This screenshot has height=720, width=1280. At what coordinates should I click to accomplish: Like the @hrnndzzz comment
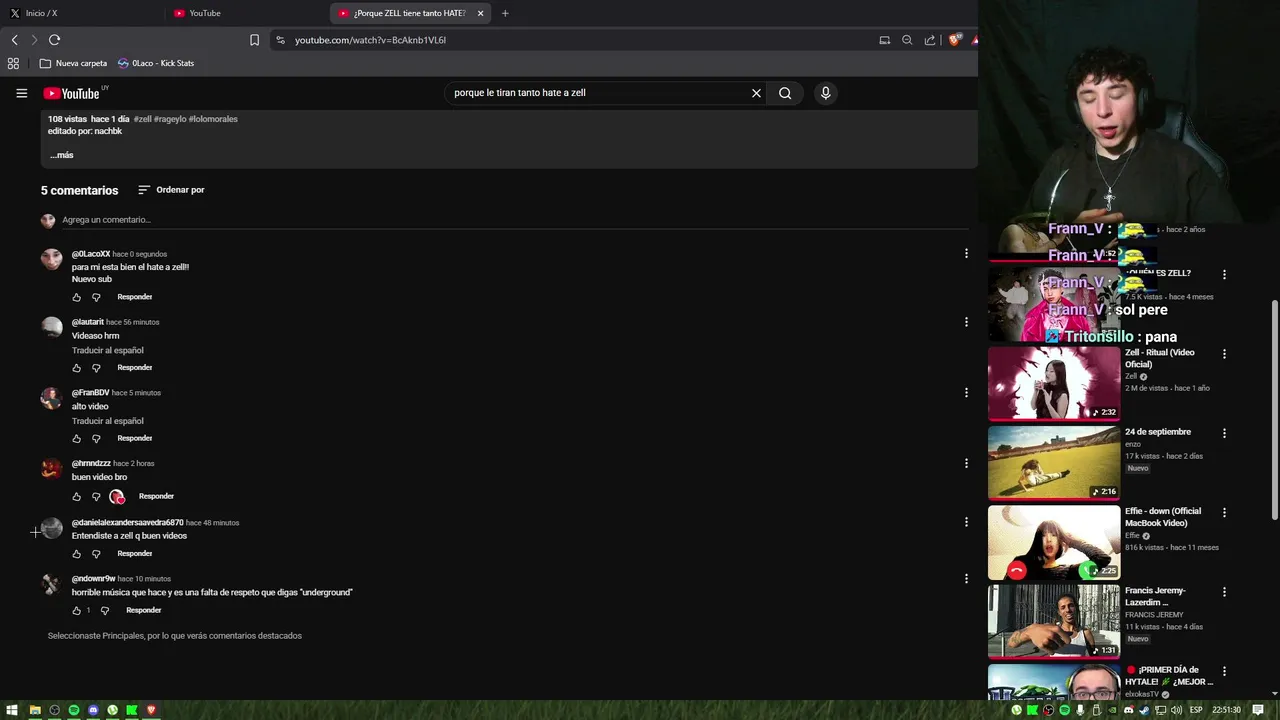76,497
